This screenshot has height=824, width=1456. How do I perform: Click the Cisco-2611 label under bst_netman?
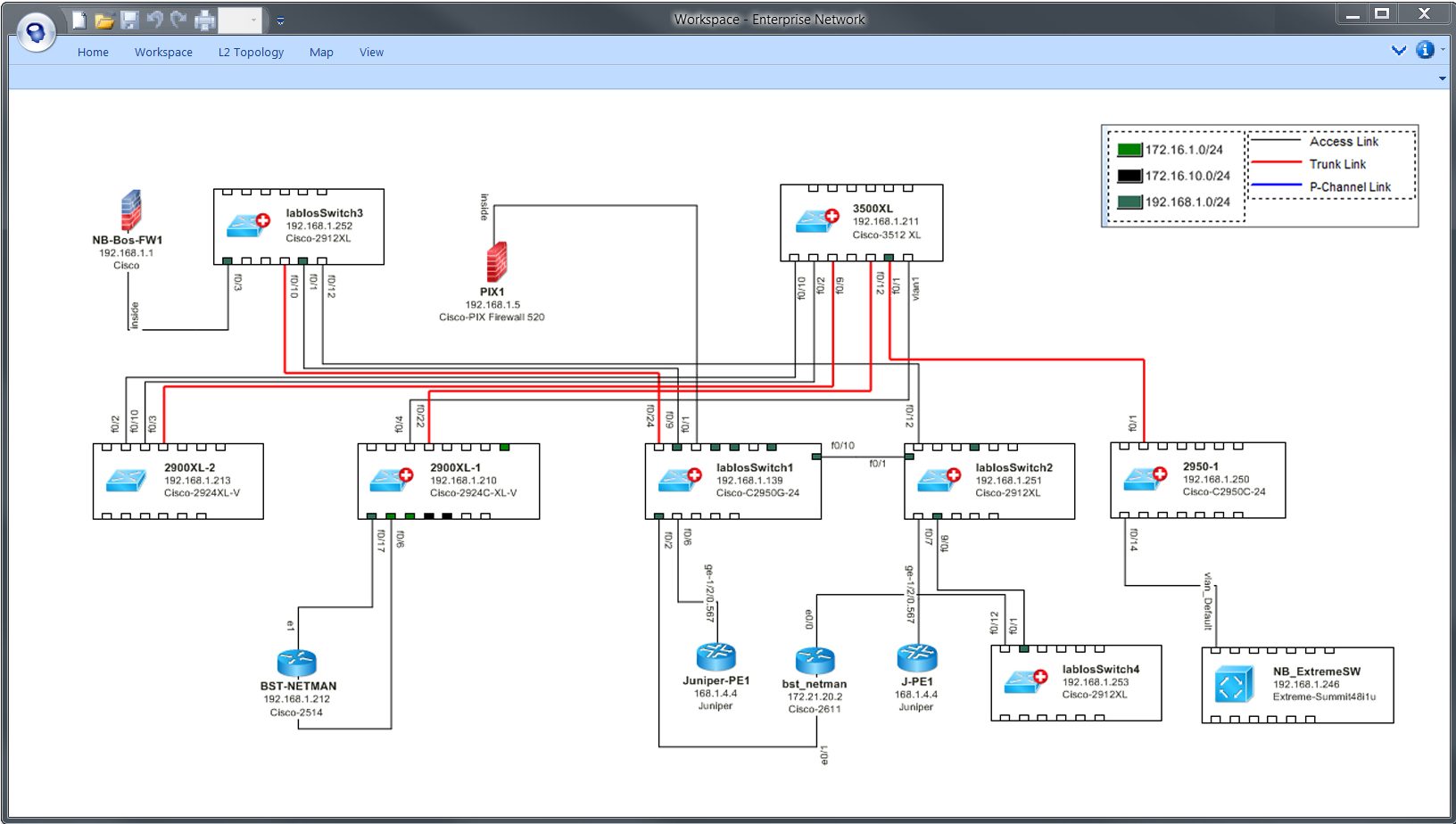(x=815, y=710)
